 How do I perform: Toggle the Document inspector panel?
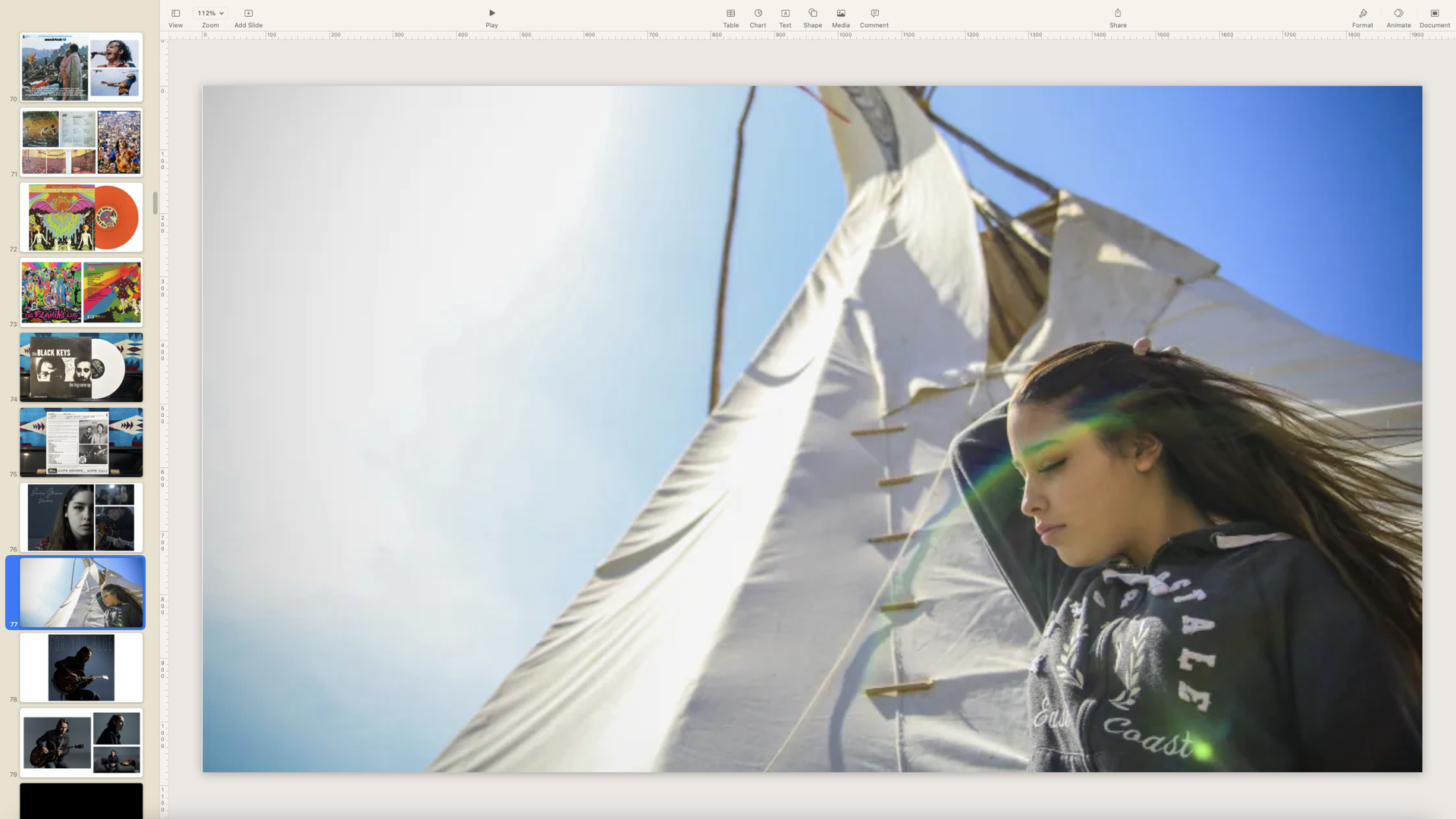(x=1434, y=14)
